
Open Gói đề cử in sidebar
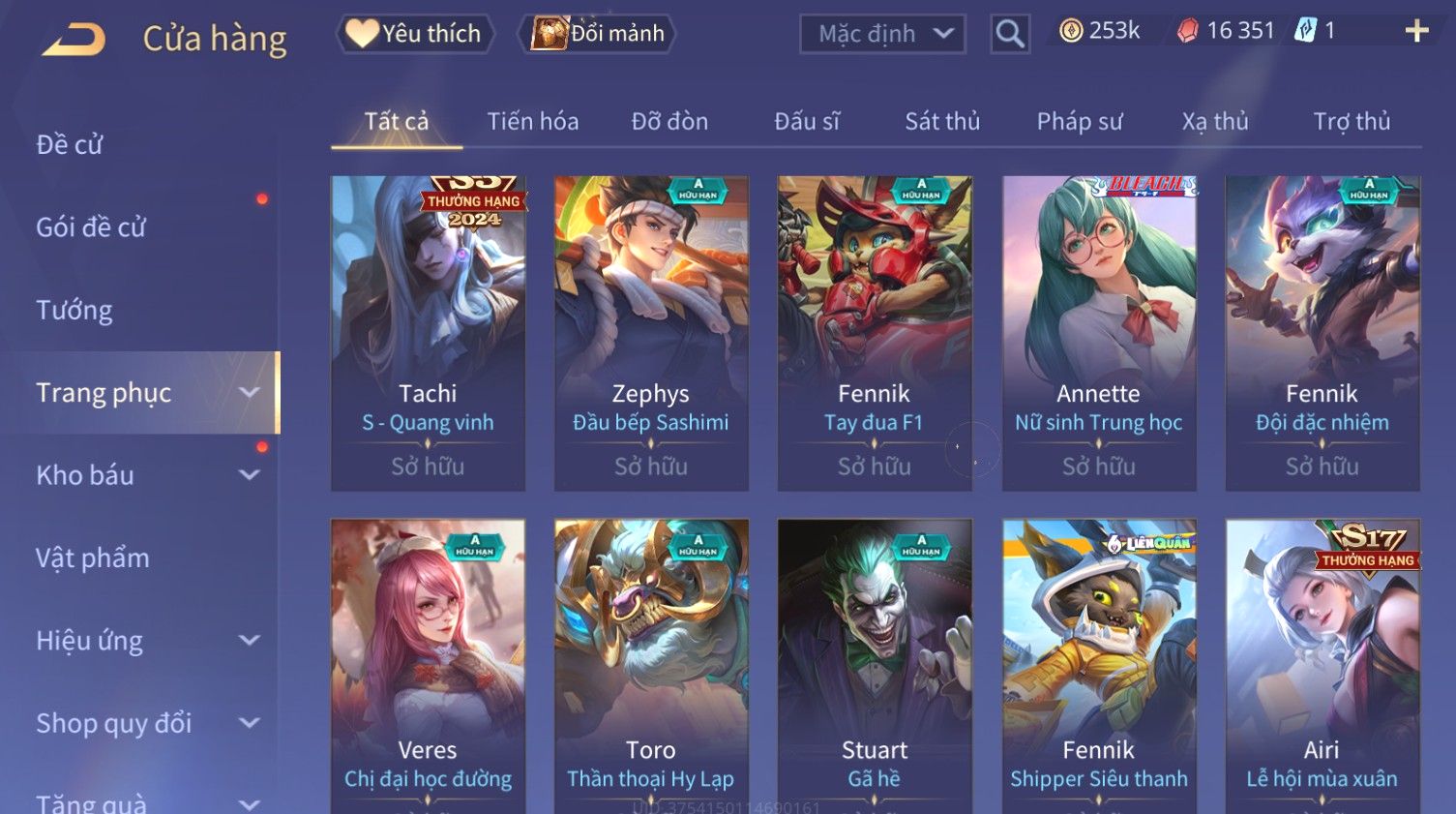[x=91, y=227]
